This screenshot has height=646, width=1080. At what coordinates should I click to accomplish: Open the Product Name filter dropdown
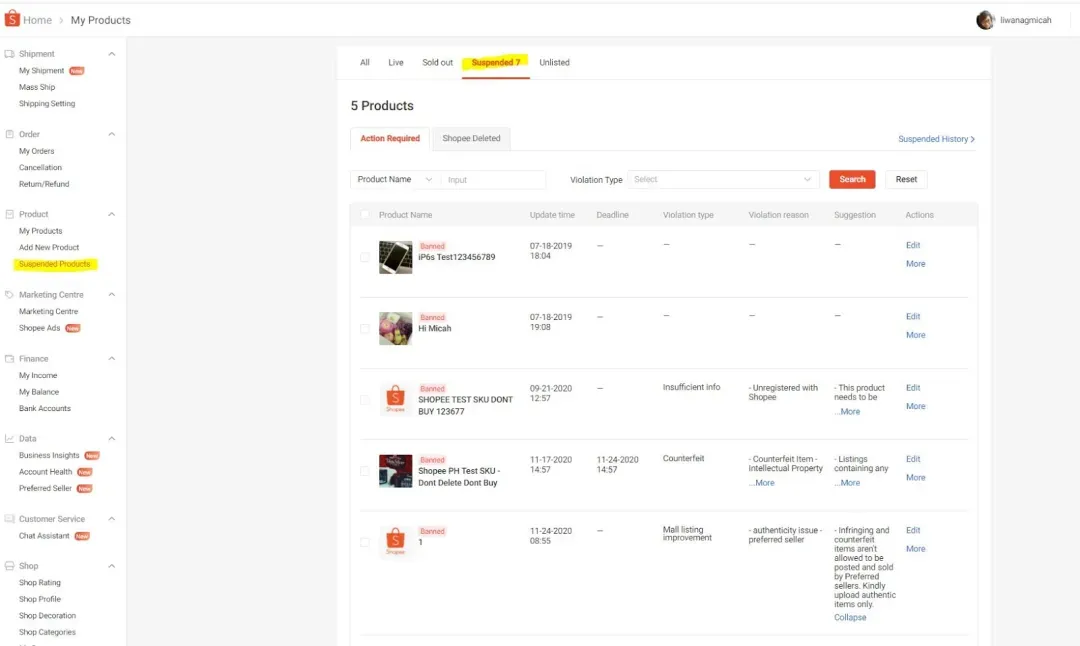coord(395,180)
